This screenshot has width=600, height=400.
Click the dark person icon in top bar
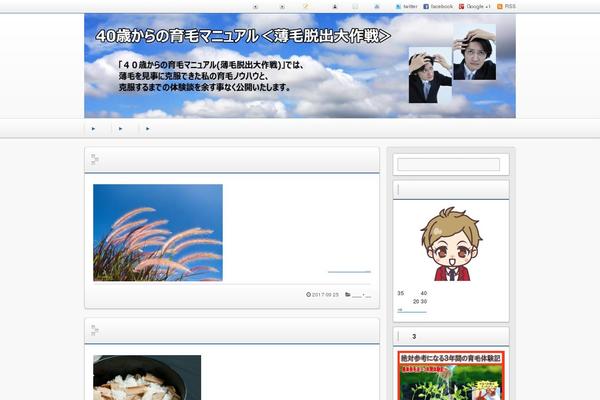pos(335,7)
